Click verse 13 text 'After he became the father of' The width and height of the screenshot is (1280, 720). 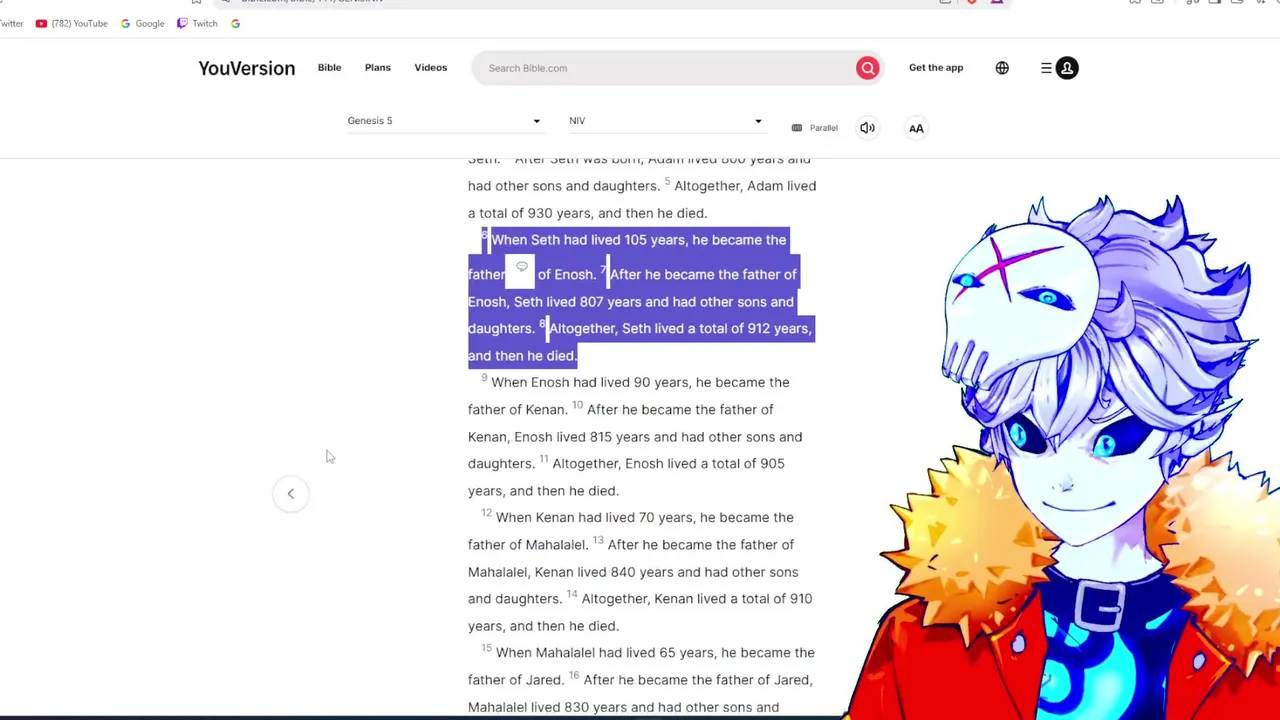(701, 544)
